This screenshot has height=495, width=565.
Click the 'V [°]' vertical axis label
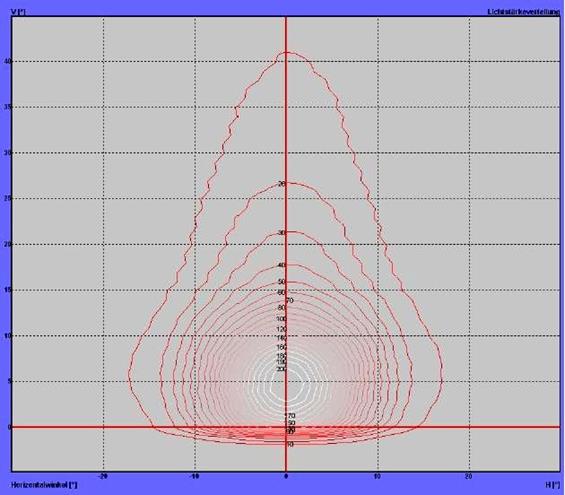(x=18, y=12)
